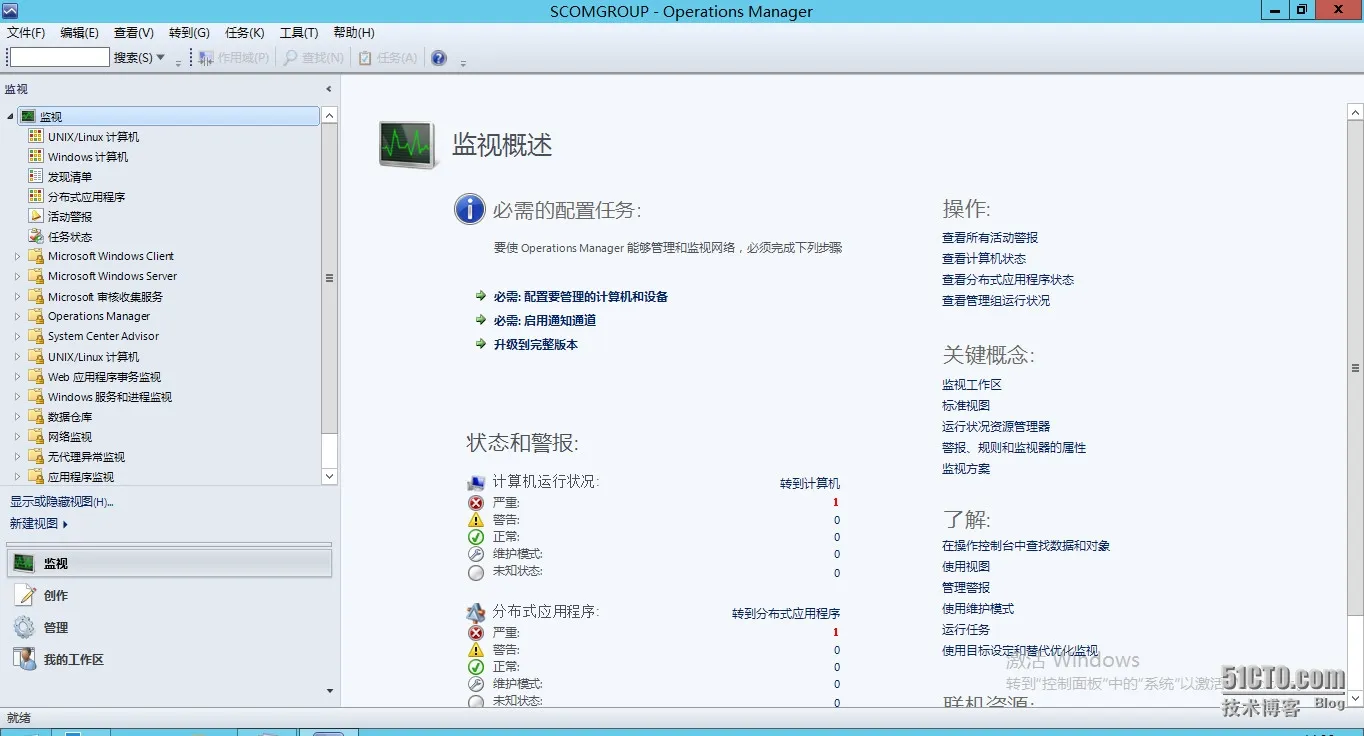The image size is (1364, 736).
Task: Open the 查看(V) menu
Action: [134, 33]
